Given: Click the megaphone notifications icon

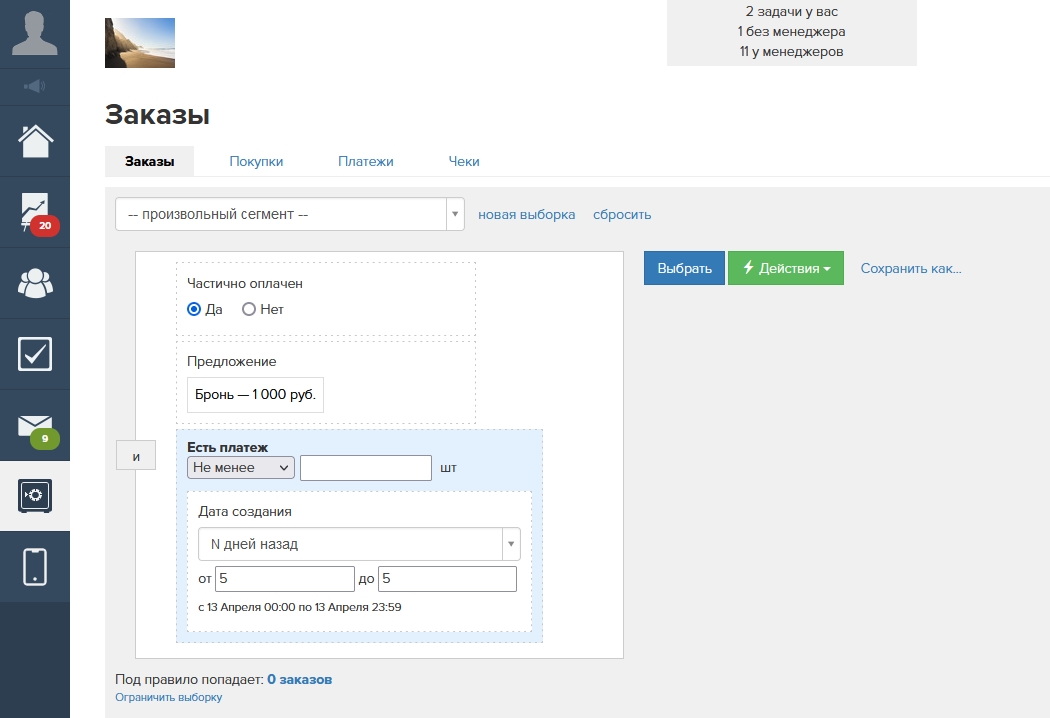Looking at the screenshot, I should (35, 87).
